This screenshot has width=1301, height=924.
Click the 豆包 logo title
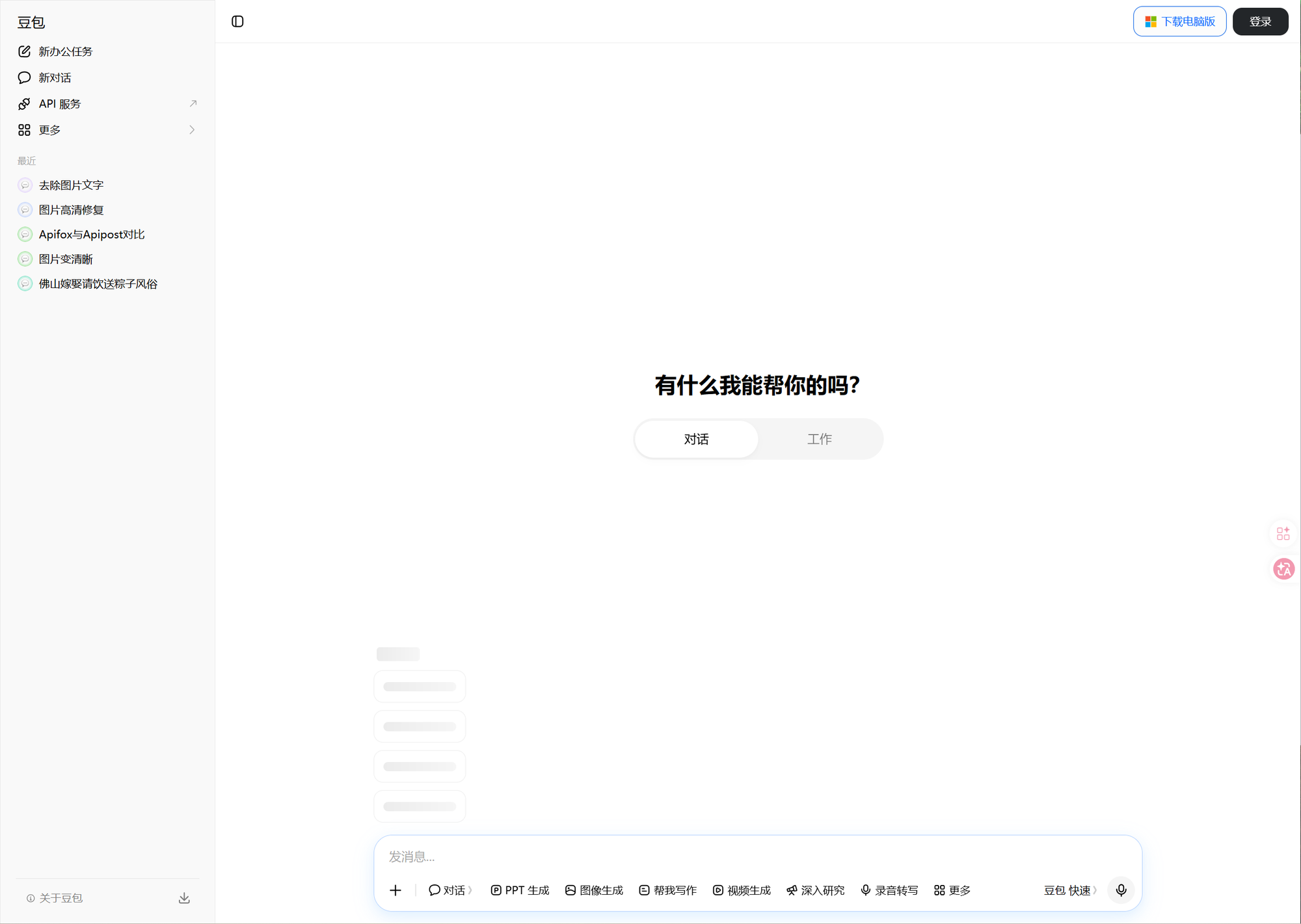(31, 22)
